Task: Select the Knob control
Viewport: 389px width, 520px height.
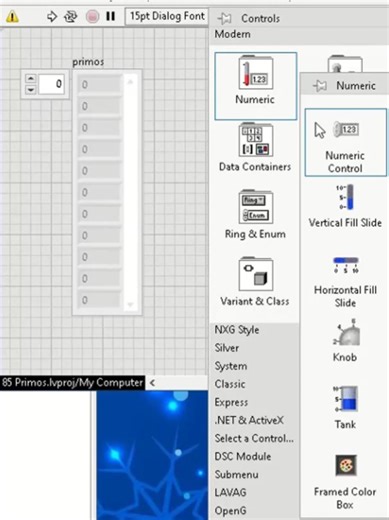Action: tap(345, 341)
